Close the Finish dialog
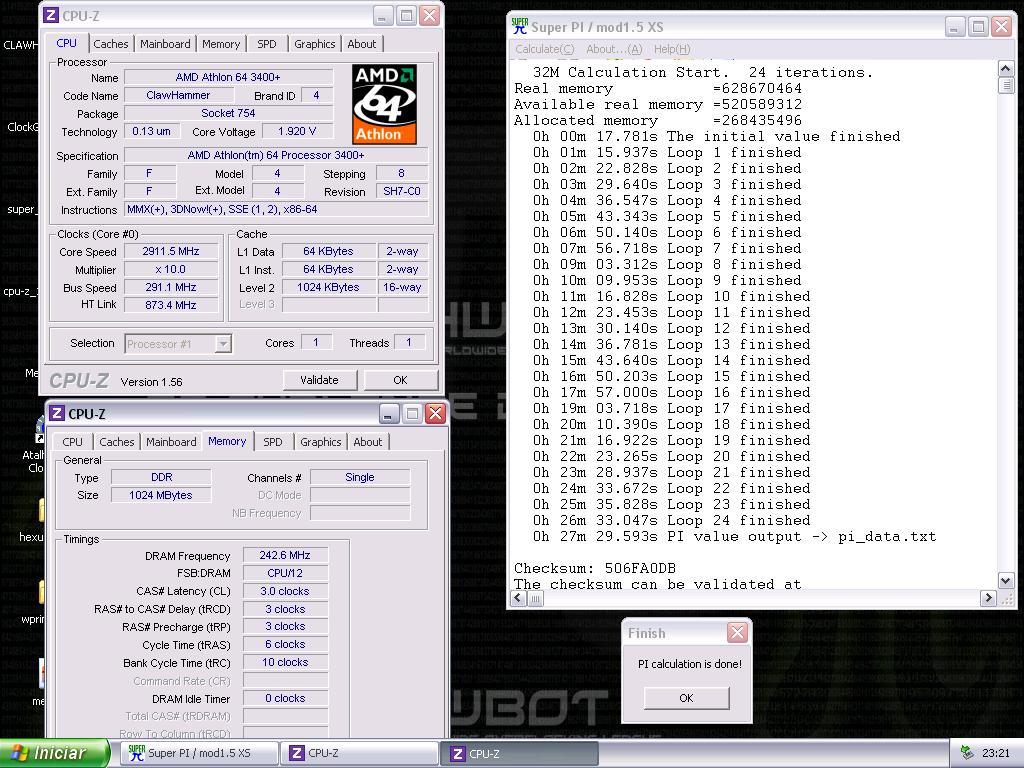The height and width of the screenshot is (768, 1024). 737,632
